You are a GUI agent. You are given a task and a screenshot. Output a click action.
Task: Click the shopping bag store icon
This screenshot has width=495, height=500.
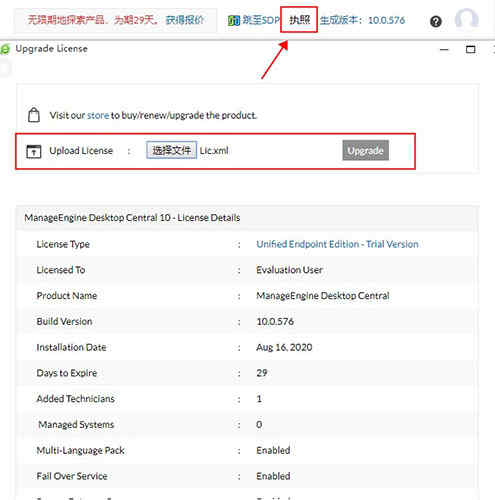coord(34,115)
